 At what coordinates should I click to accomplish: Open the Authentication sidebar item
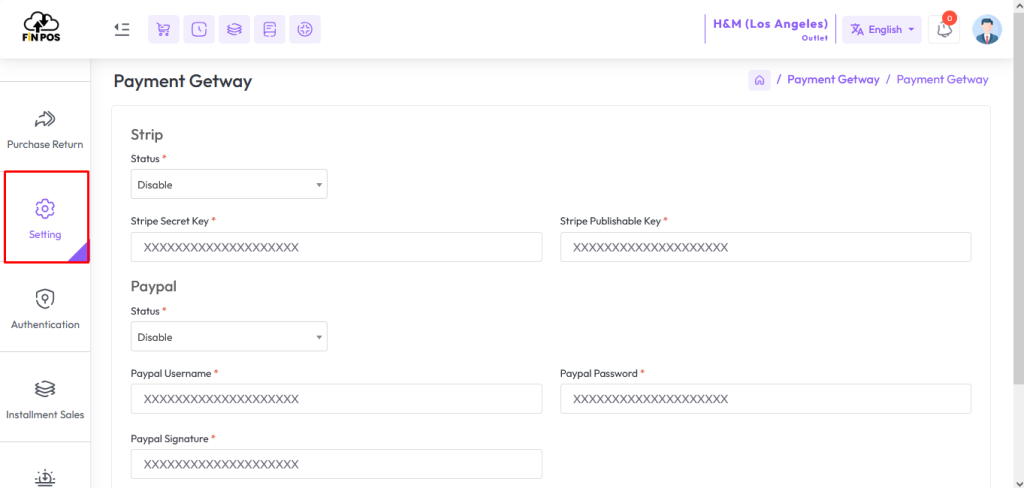(45, 307)
